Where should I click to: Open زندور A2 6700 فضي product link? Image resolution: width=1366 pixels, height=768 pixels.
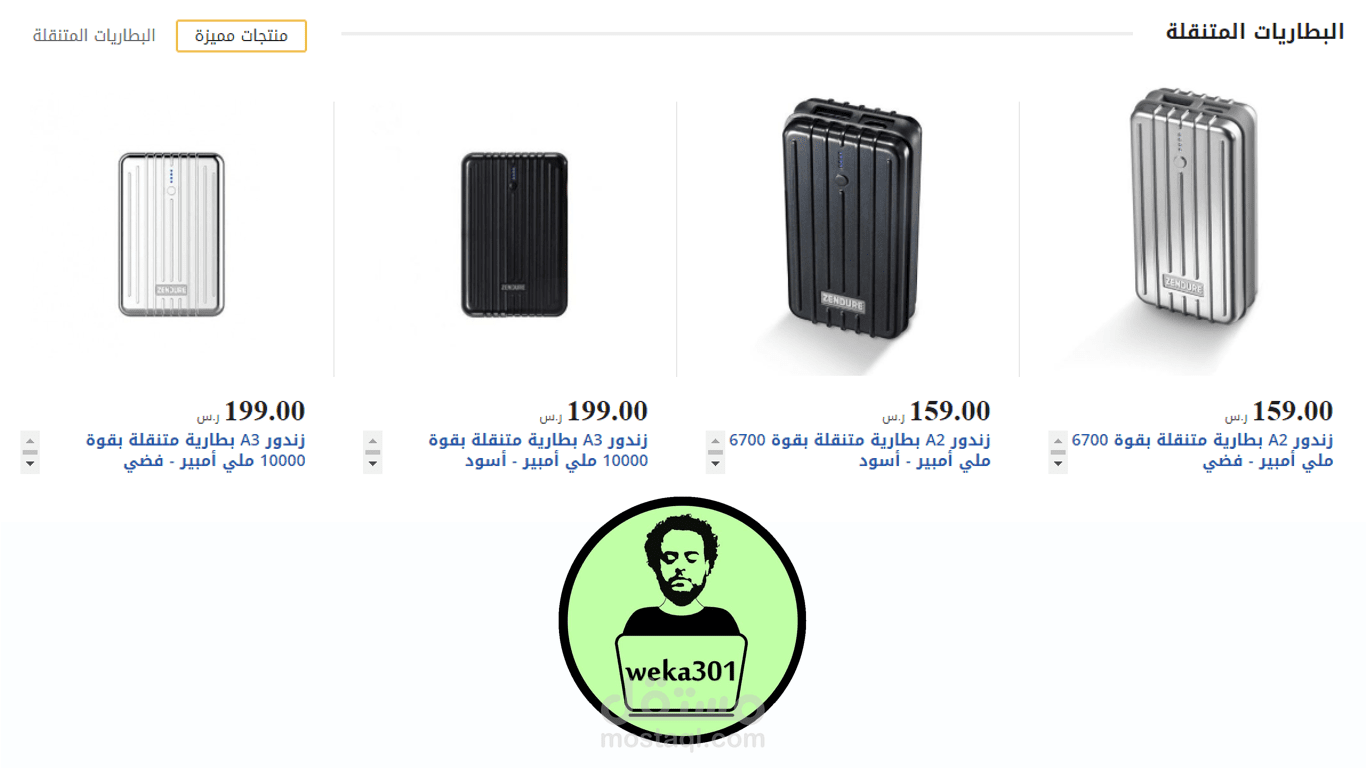[x=1202, y=451]
